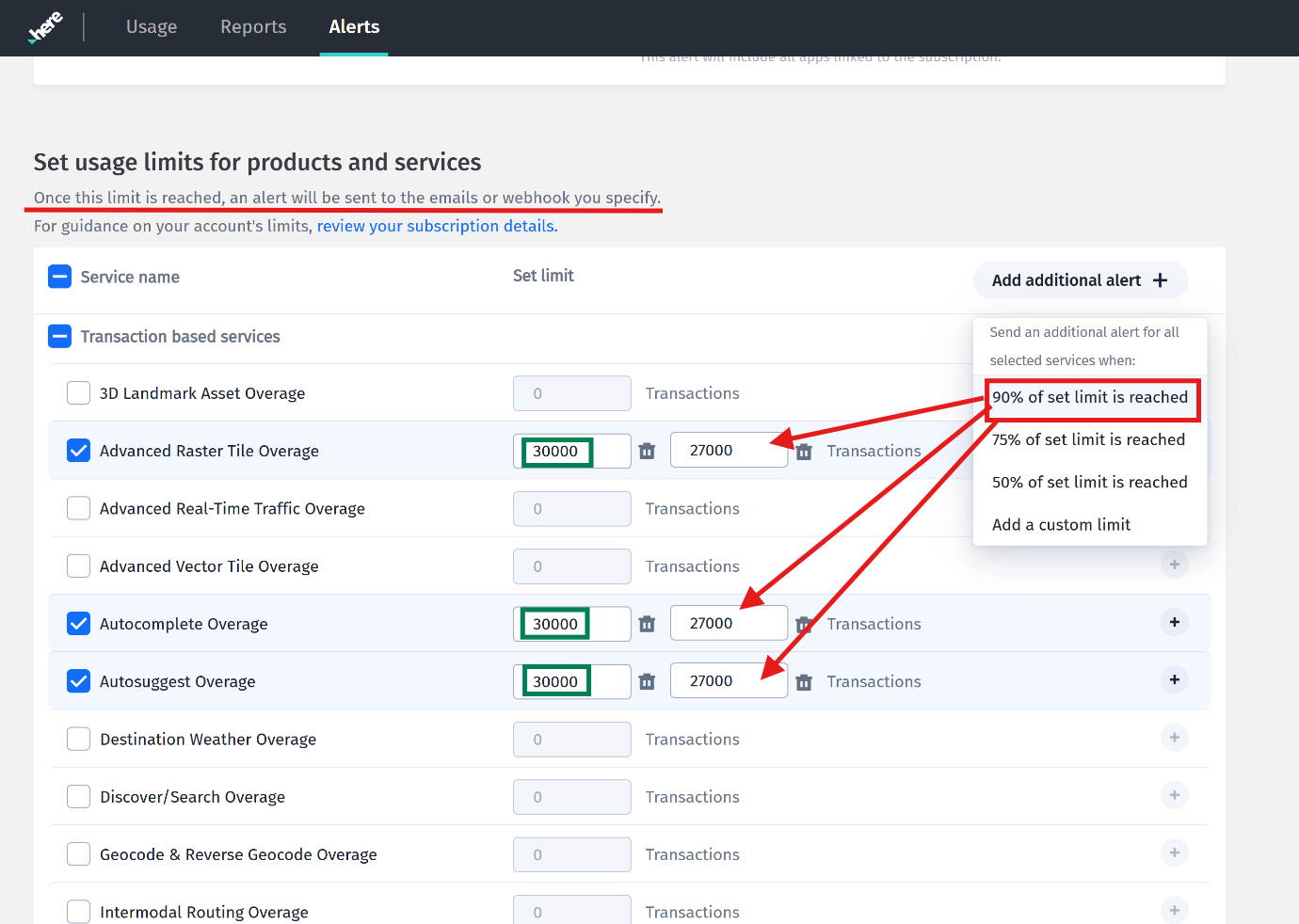Open the Reports tab
This screenshot has width=1299, height=924.
tap(253, 26)
